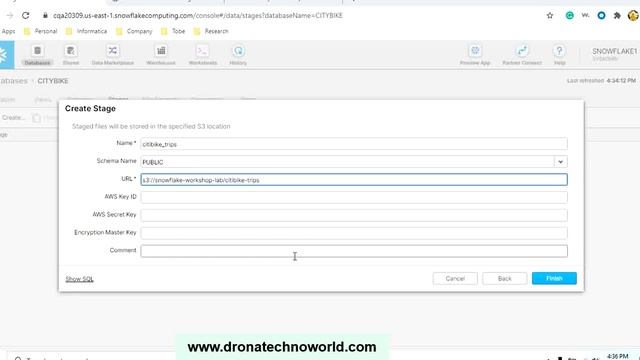Open the browser extensions puzzle icon
640x360 pixels.
pyautogui.click(x=617, y=16)
